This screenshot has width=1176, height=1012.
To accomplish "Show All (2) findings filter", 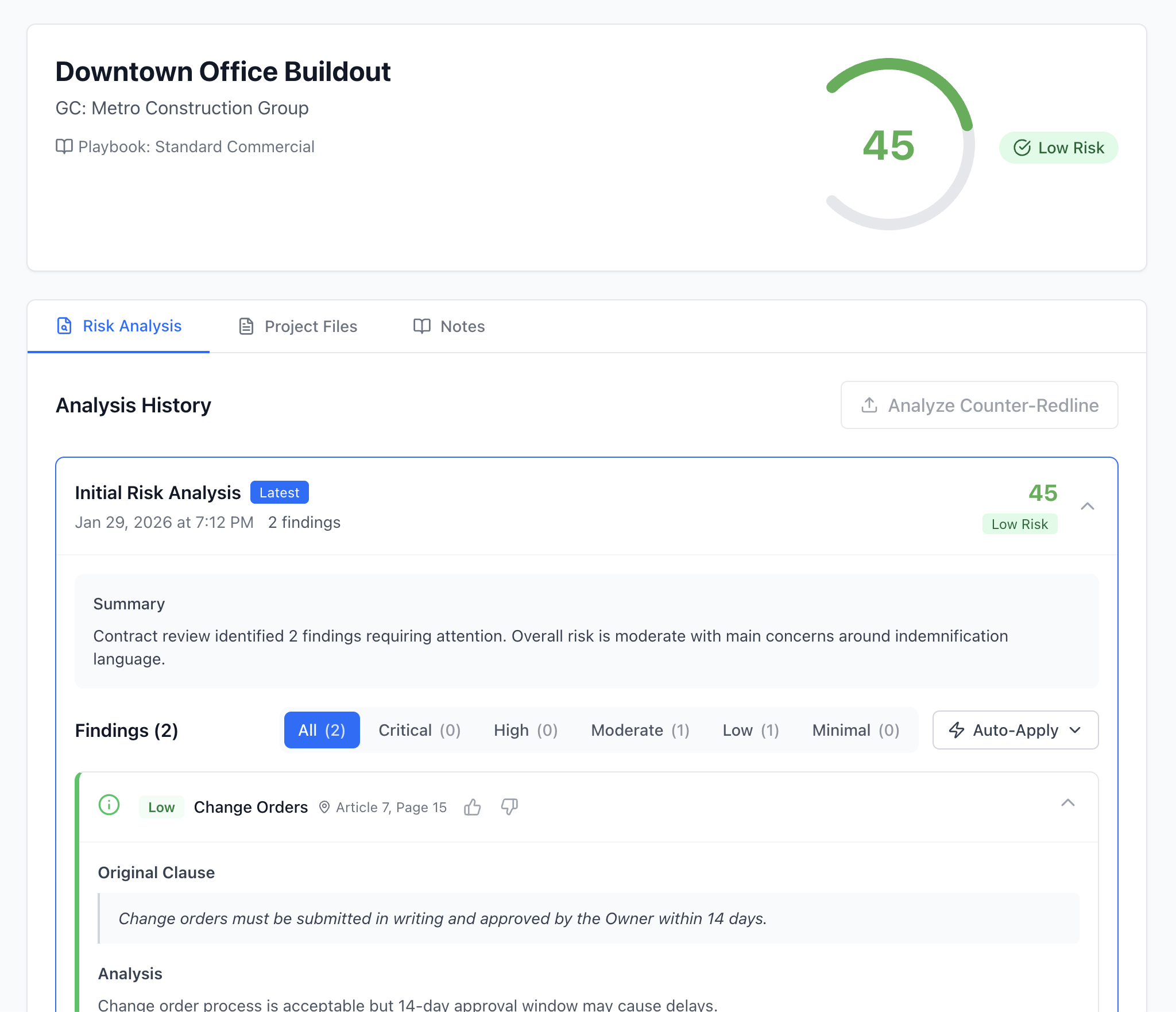I will 322,730.
